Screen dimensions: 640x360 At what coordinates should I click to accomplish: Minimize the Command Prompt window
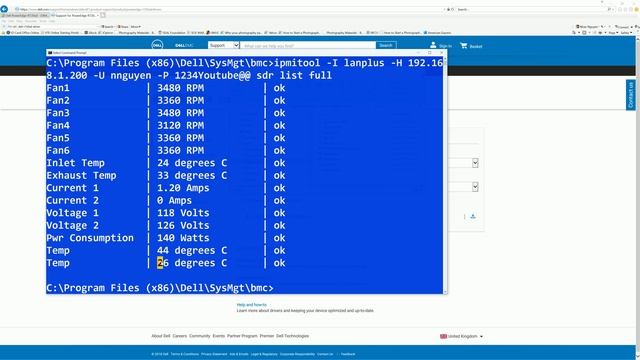tap(418, 53)
